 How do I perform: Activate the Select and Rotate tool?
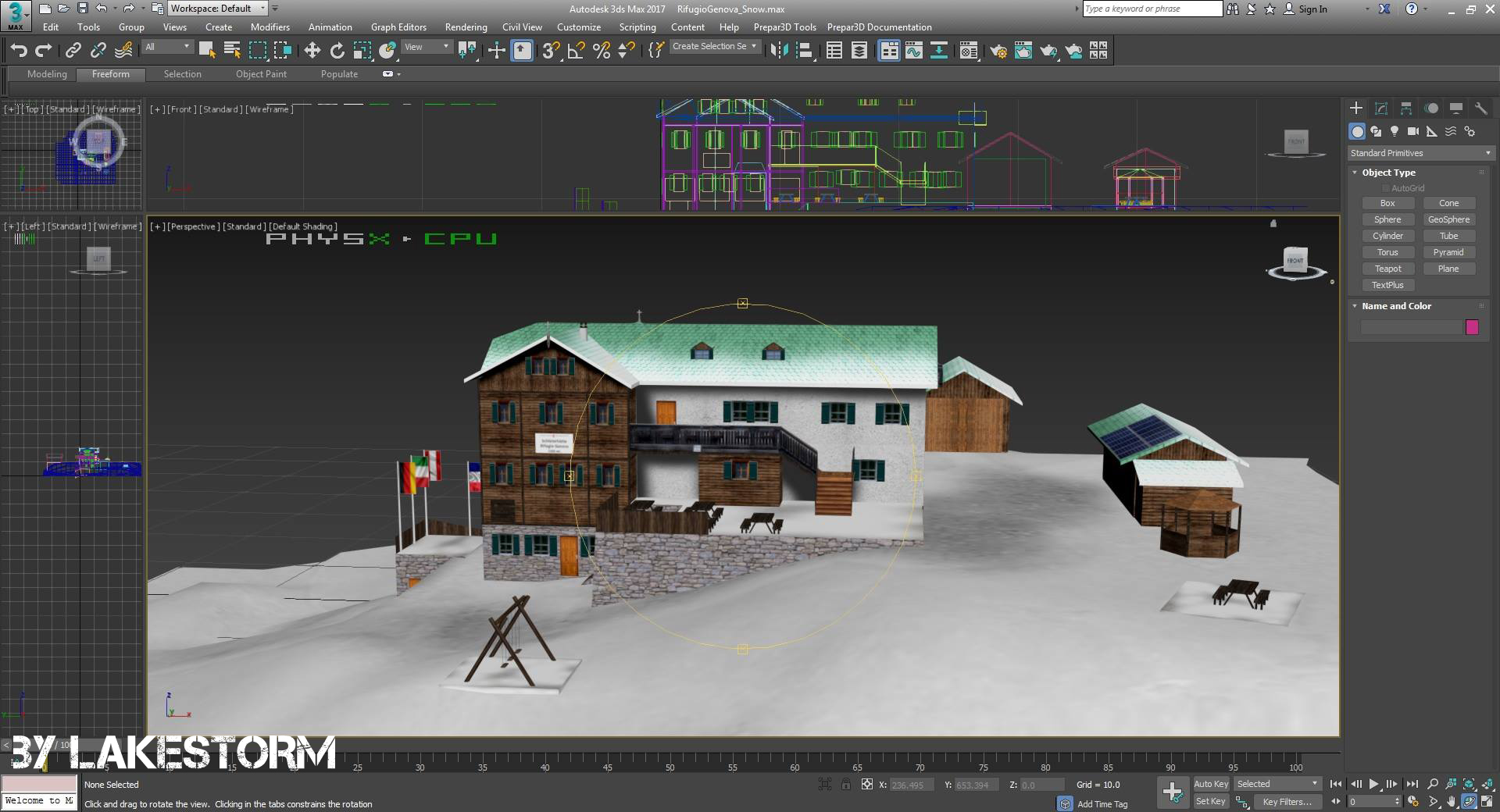click(x=337, y=51)
